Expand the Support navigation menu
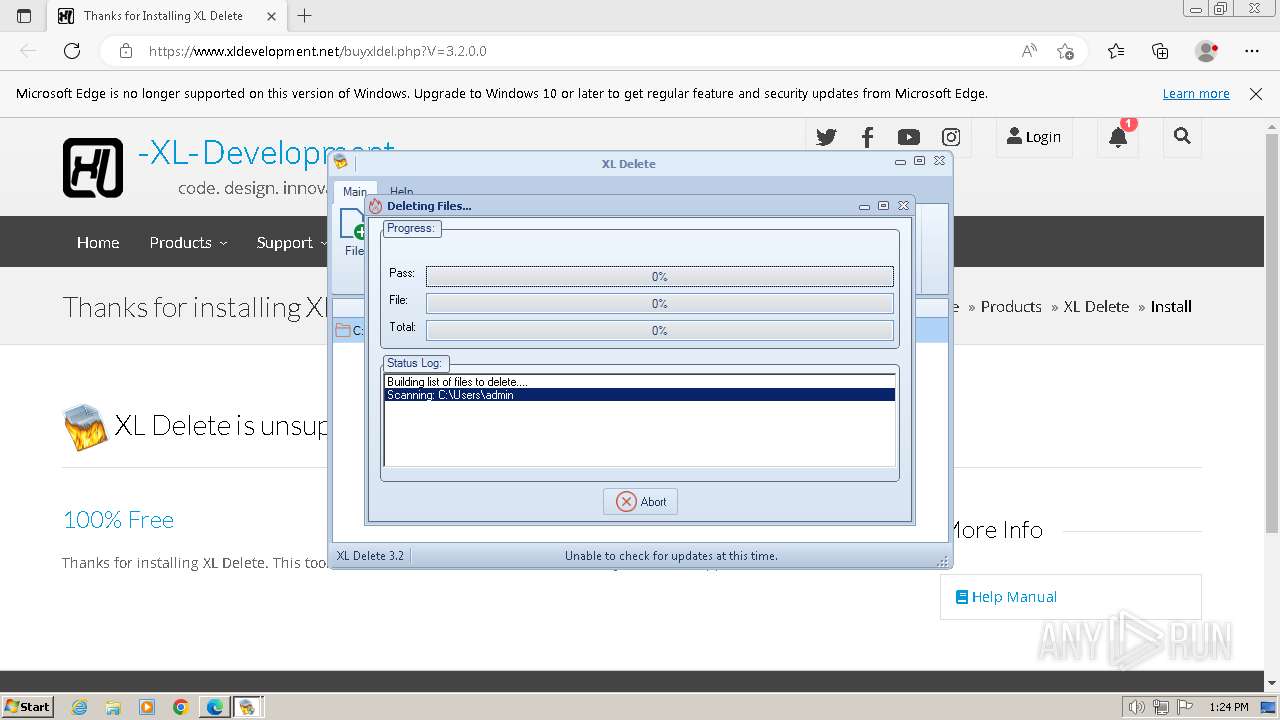The width and height of the screenshot is (1280, 720). [x=291, y=242]
